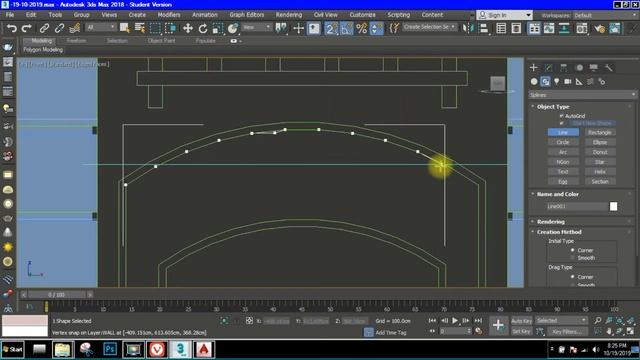The height and width of the screenshot is (360, 640).
Task: Open the Mirror tool
Action: [x=467, y=28]
